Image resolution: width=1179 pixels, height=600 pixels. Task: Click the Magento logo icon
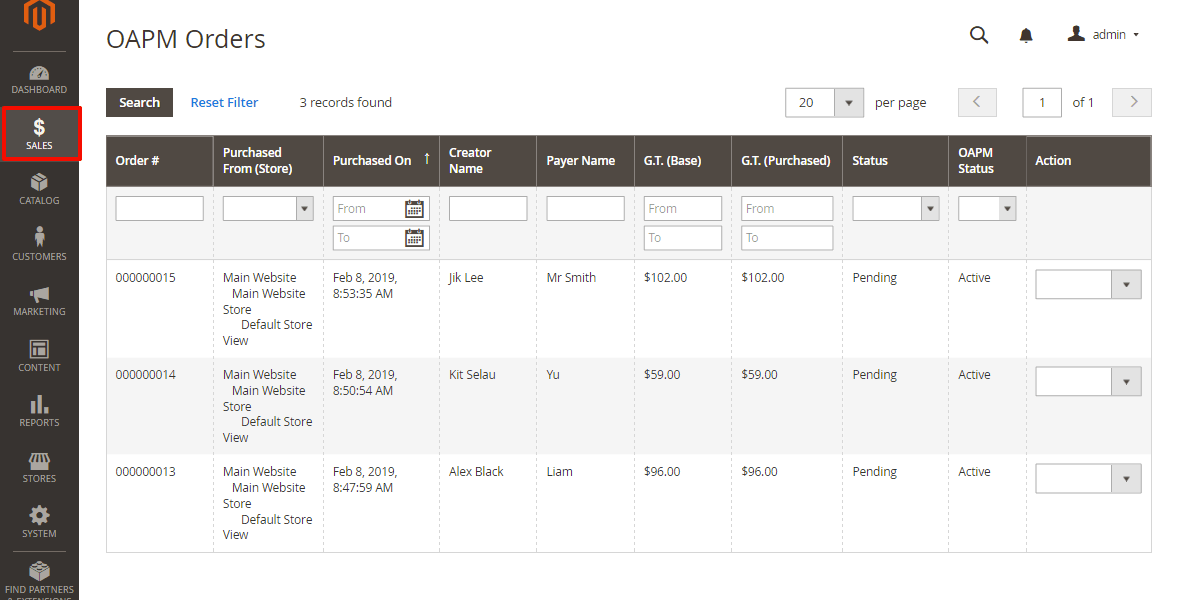click(x=39, y=18)
